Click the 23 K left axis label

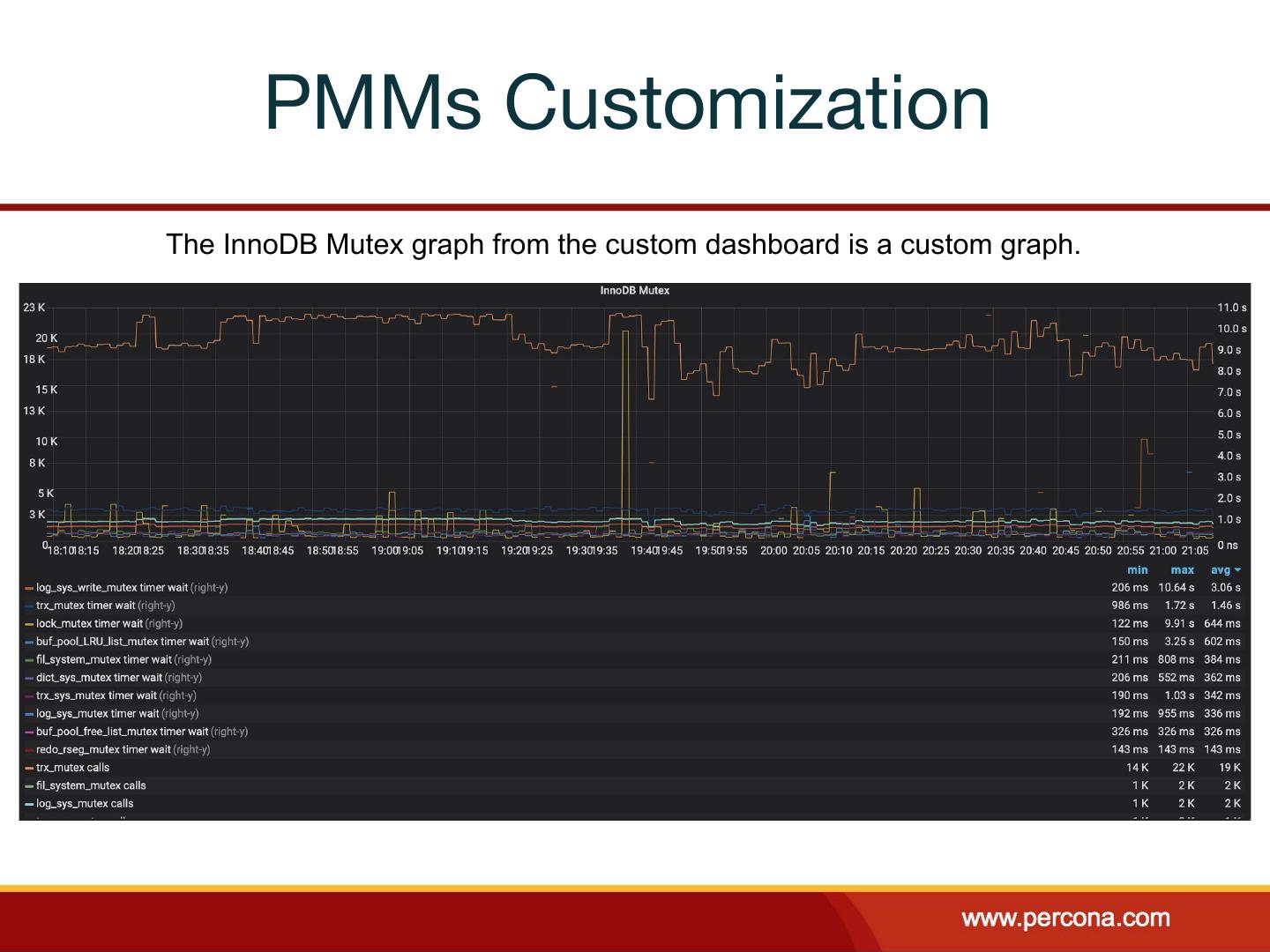34,308
